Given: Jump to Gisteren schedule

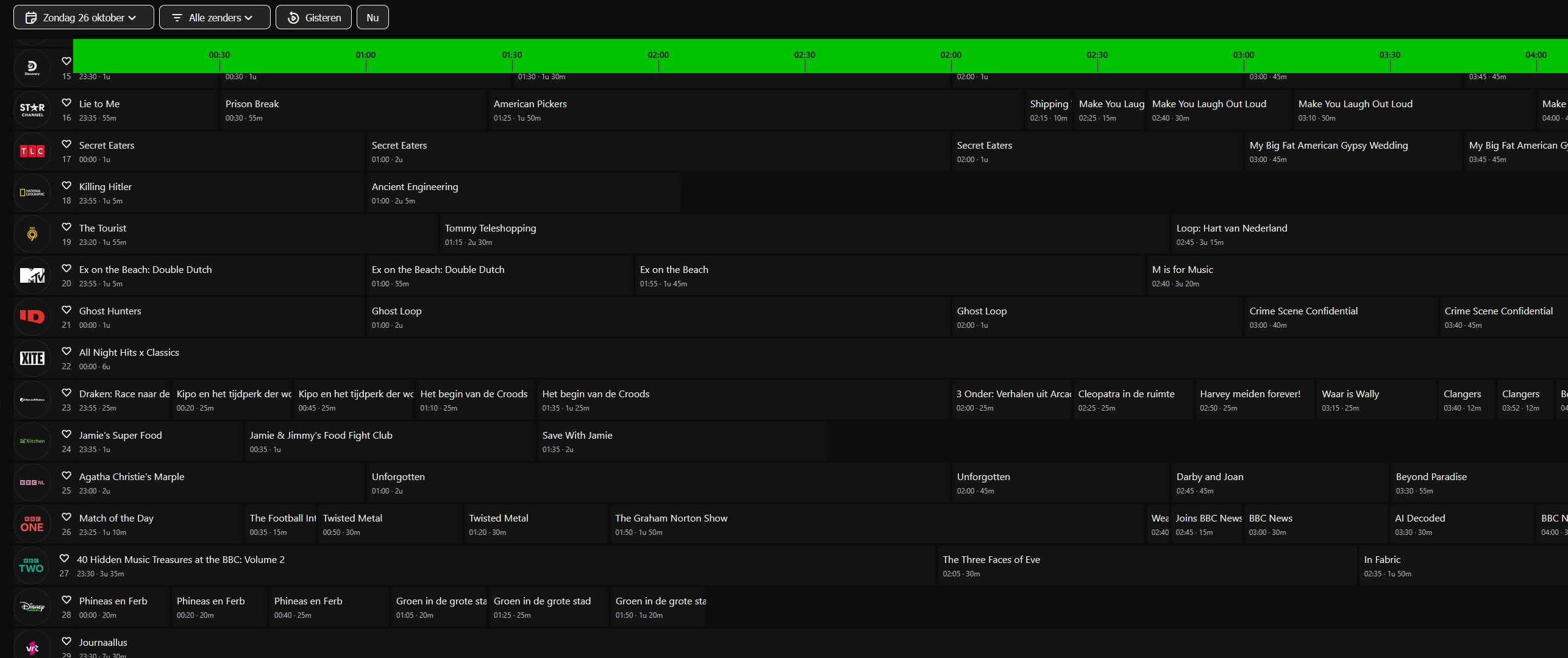Looking at the screenshot, I should [314, 18].
